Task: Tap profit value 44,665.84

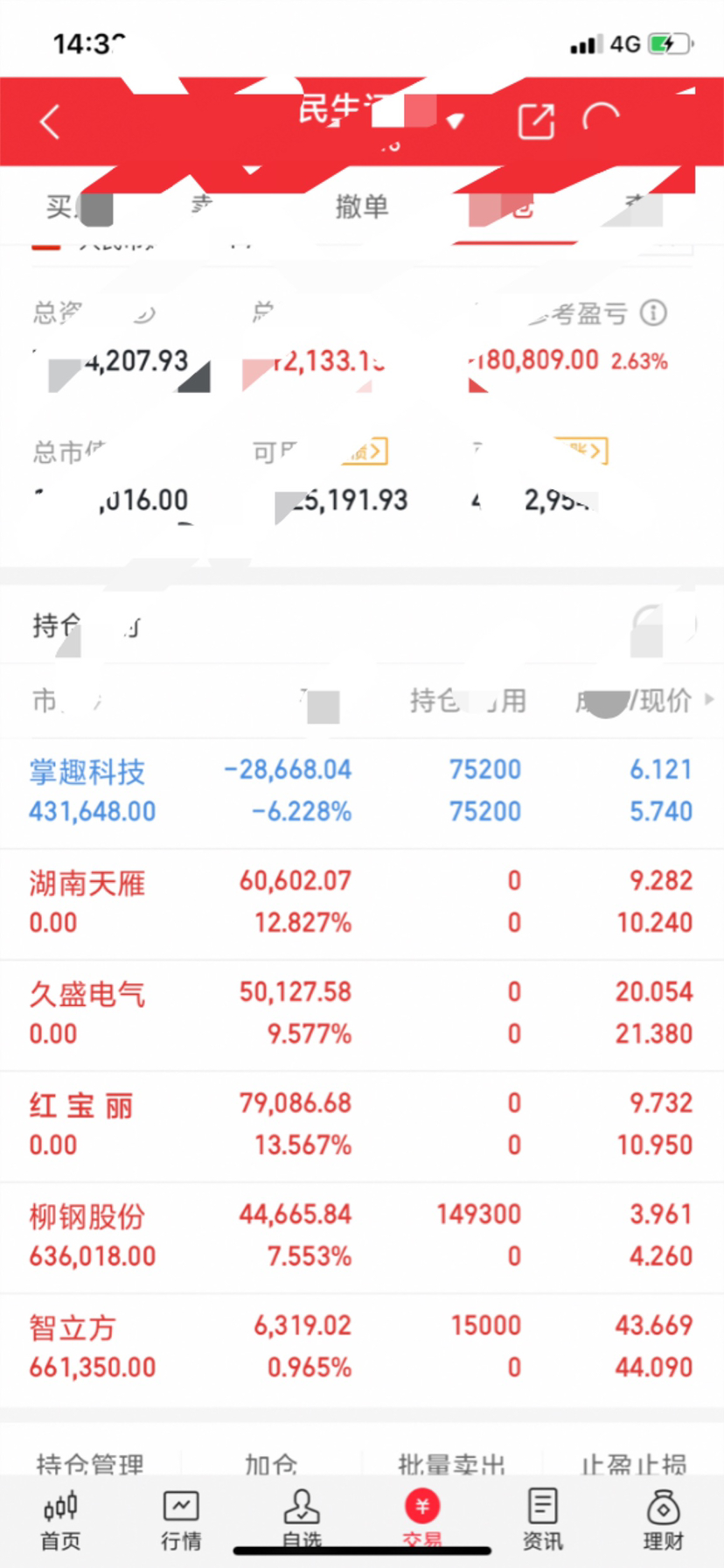Action: pos(296,1214)
